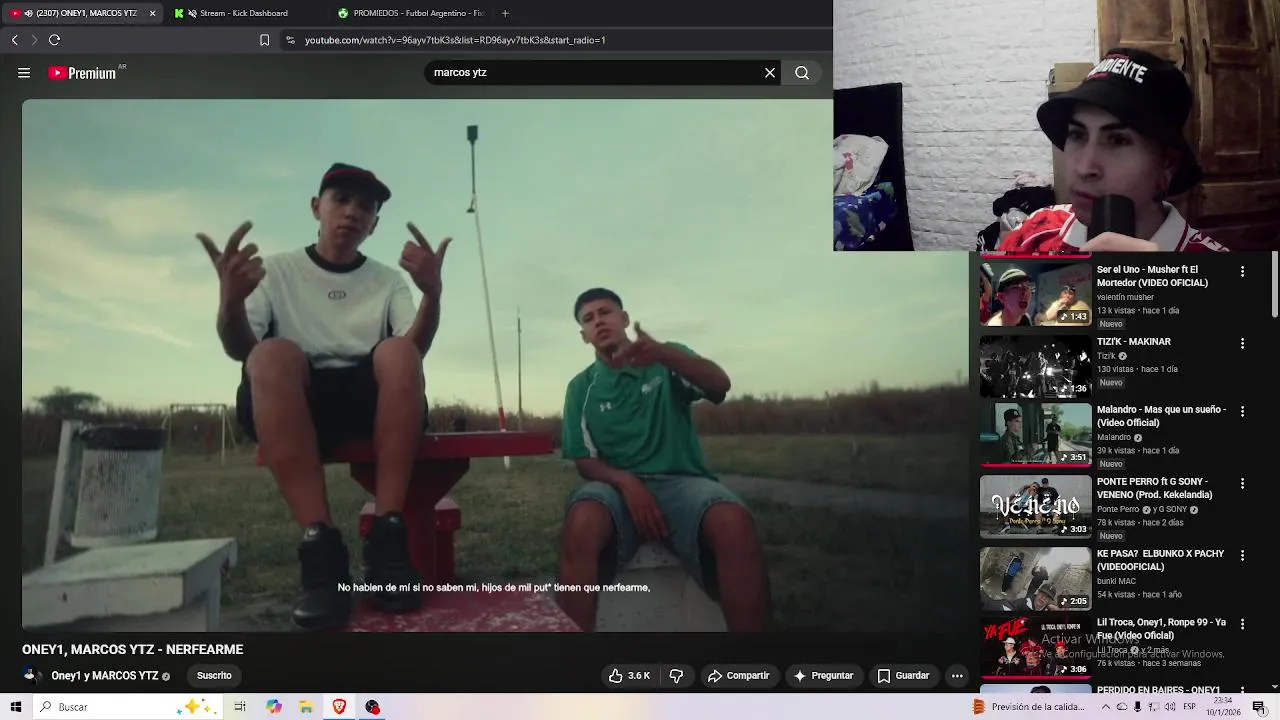Viewport: 1280px width, 720px height.
Task: Click PONTE PERRO ft G SONY title
Action: click(x=1155, y=488)
